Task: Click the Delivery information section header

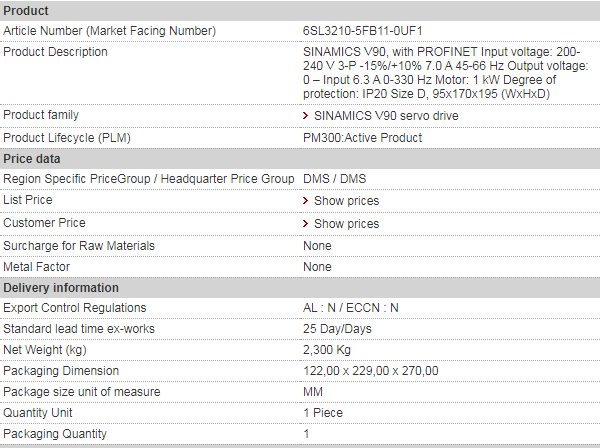Action: click(300, 288)
